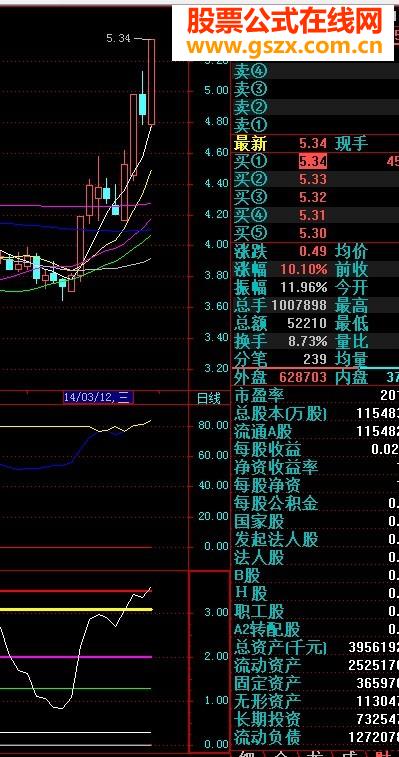Click the 前收 label

click(352, 269)
